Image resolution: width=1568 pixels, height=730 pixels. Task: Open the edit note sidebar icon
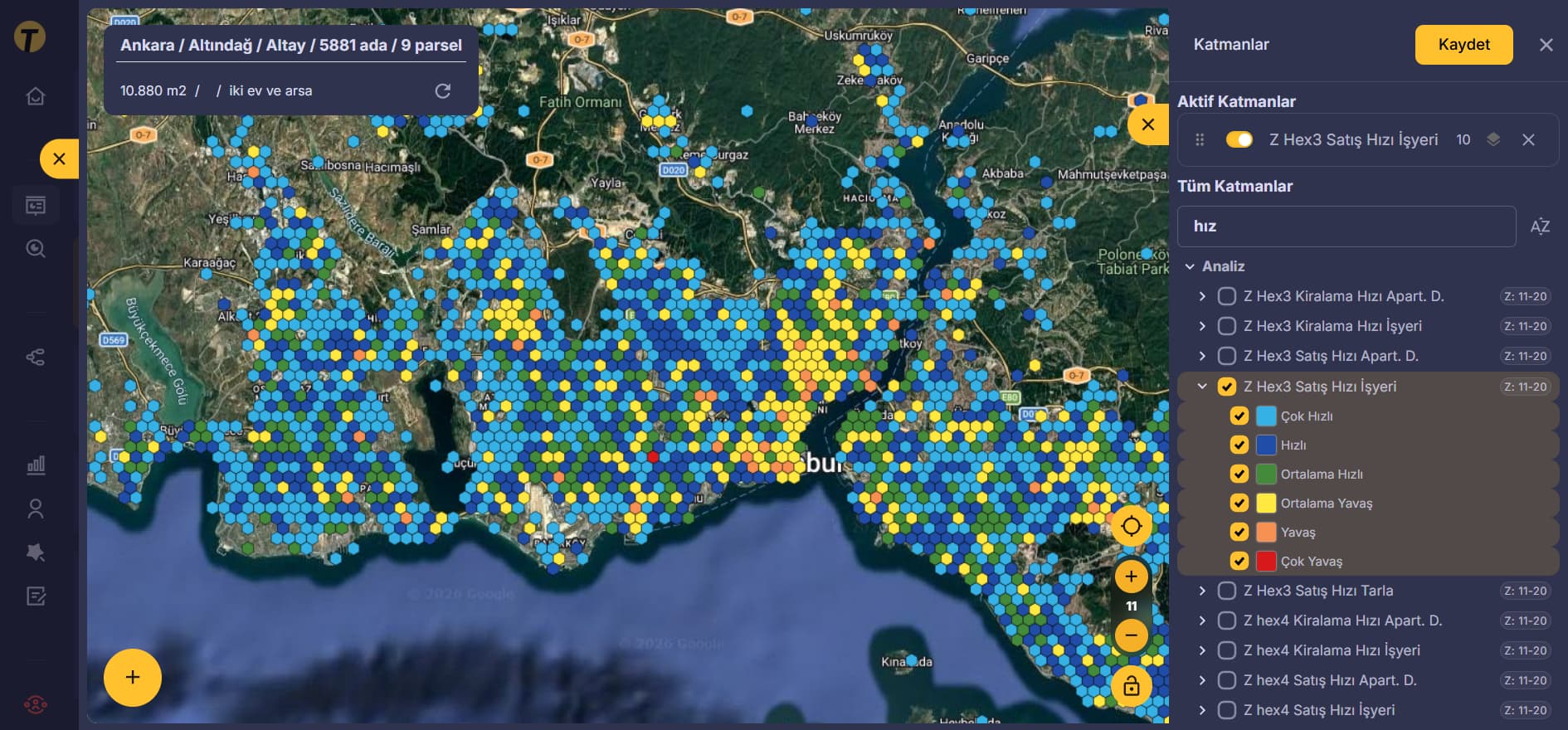coord(36,596)
